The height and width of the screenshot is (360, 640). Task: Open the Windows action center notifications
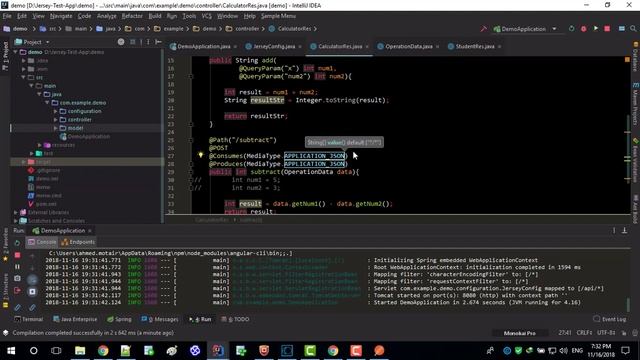tap(625, 351)
